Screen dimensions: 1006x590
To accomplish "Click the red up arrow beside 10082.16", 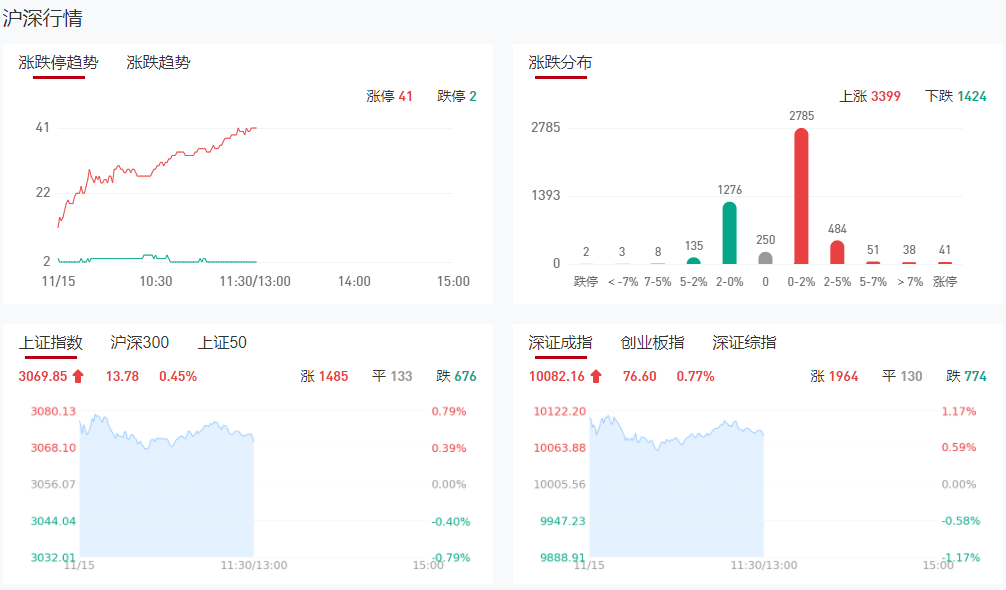I will [596, 377].
